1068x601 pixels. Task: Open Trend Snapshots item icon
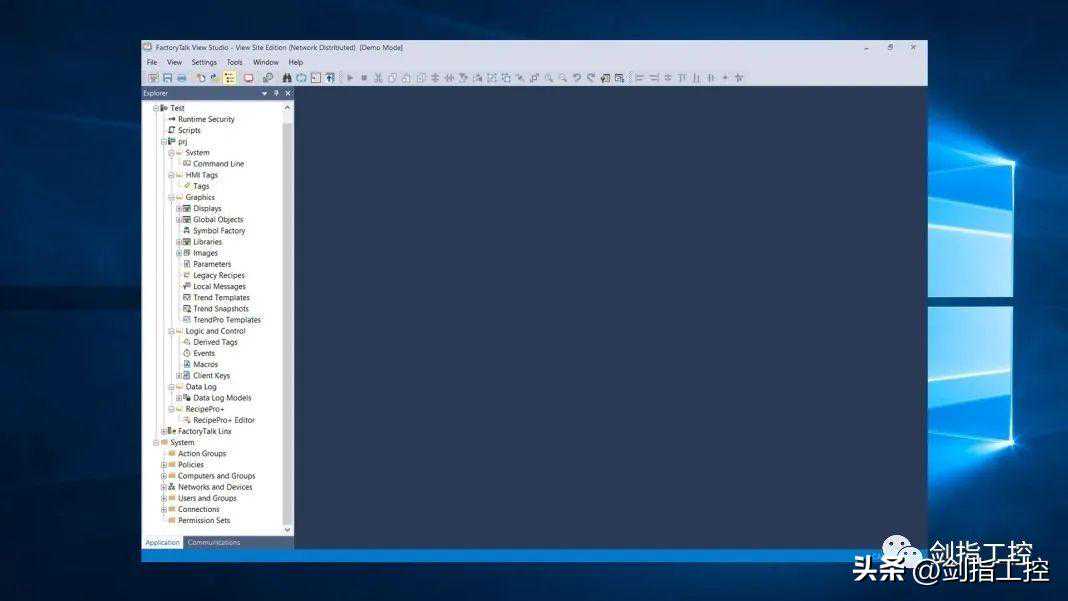tap(187, 309)
